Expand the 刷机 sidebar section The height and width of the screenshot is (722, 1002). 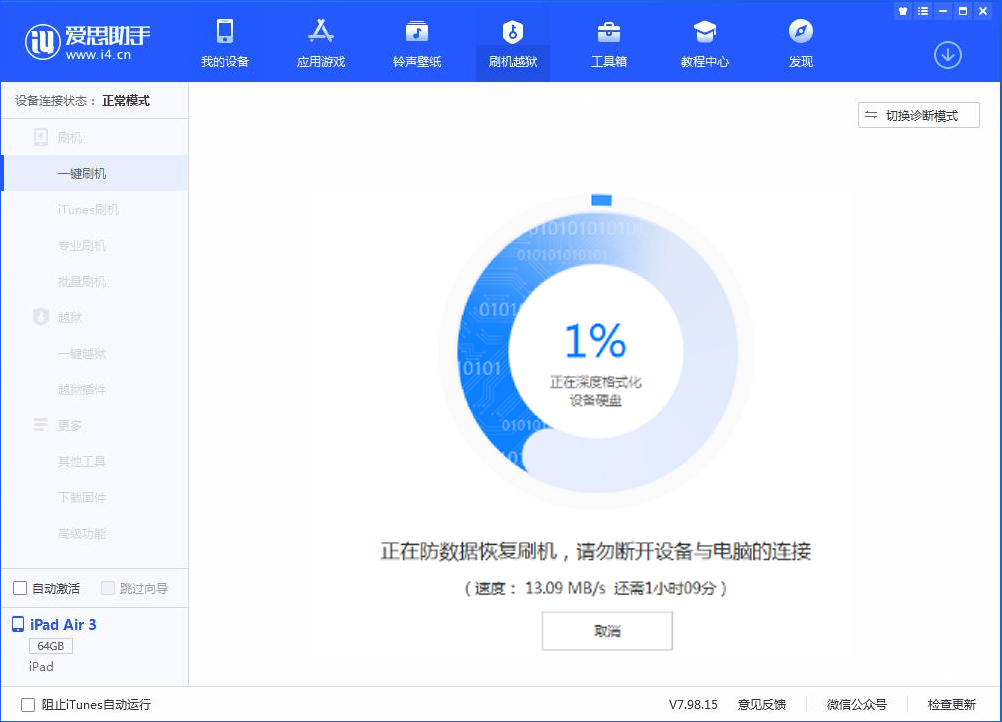coord(70,137)
